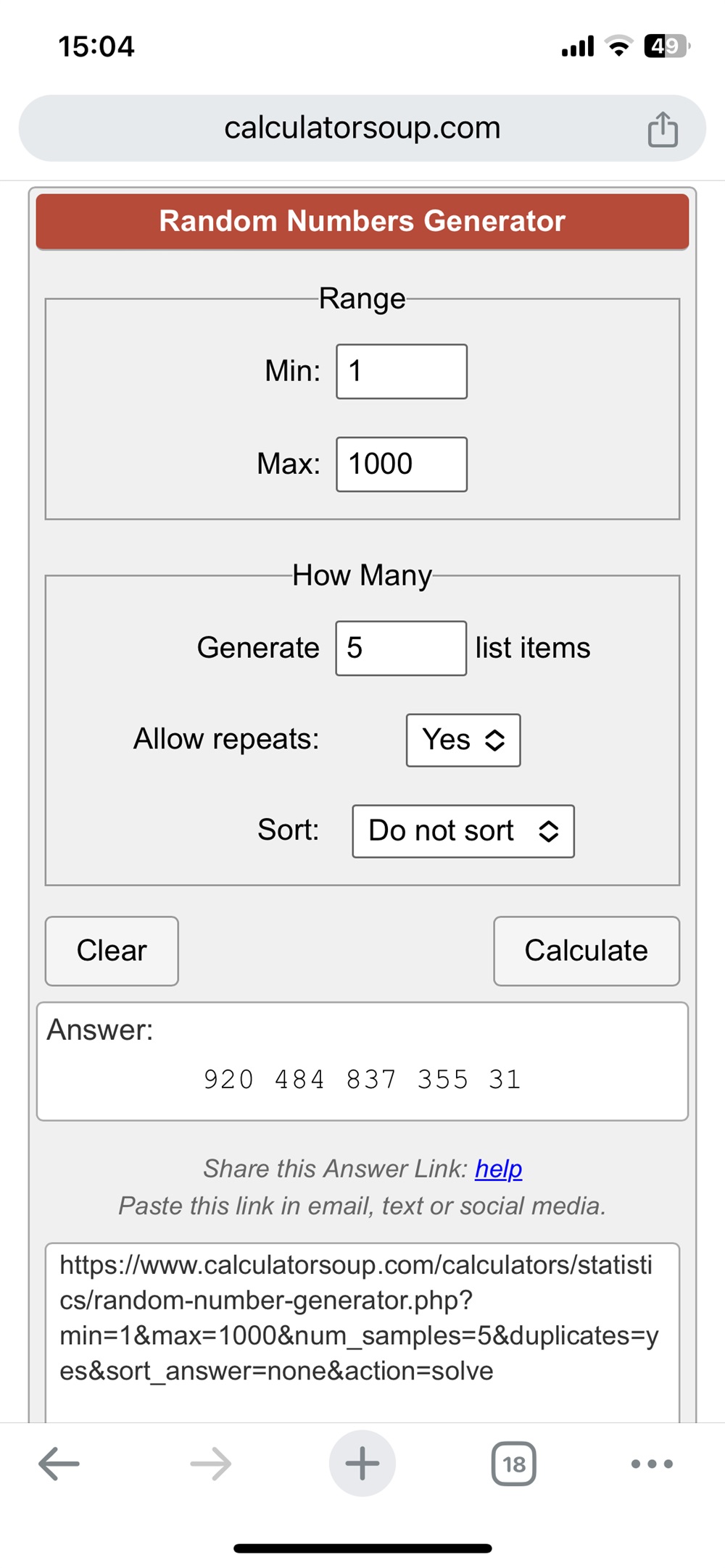Focus the Max input field
The height and width of the screenshot is (1568, 725).
(402, 464)
